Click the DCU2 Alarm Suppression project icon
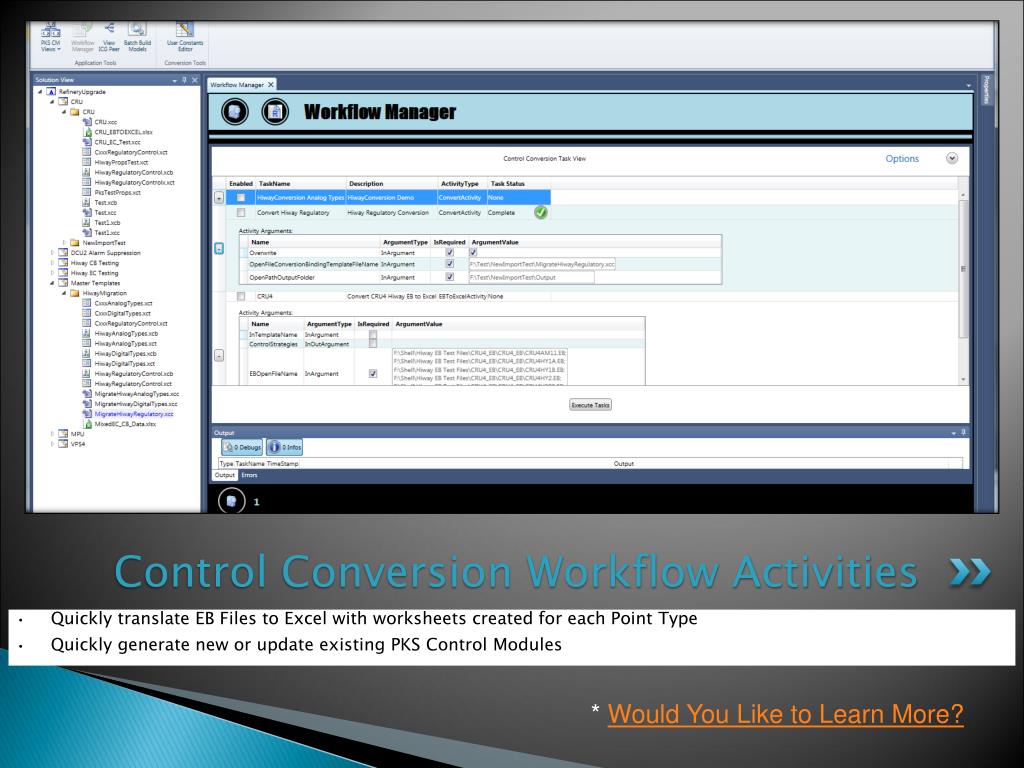This screenshot has width=1024, height=768. point(63,253)
